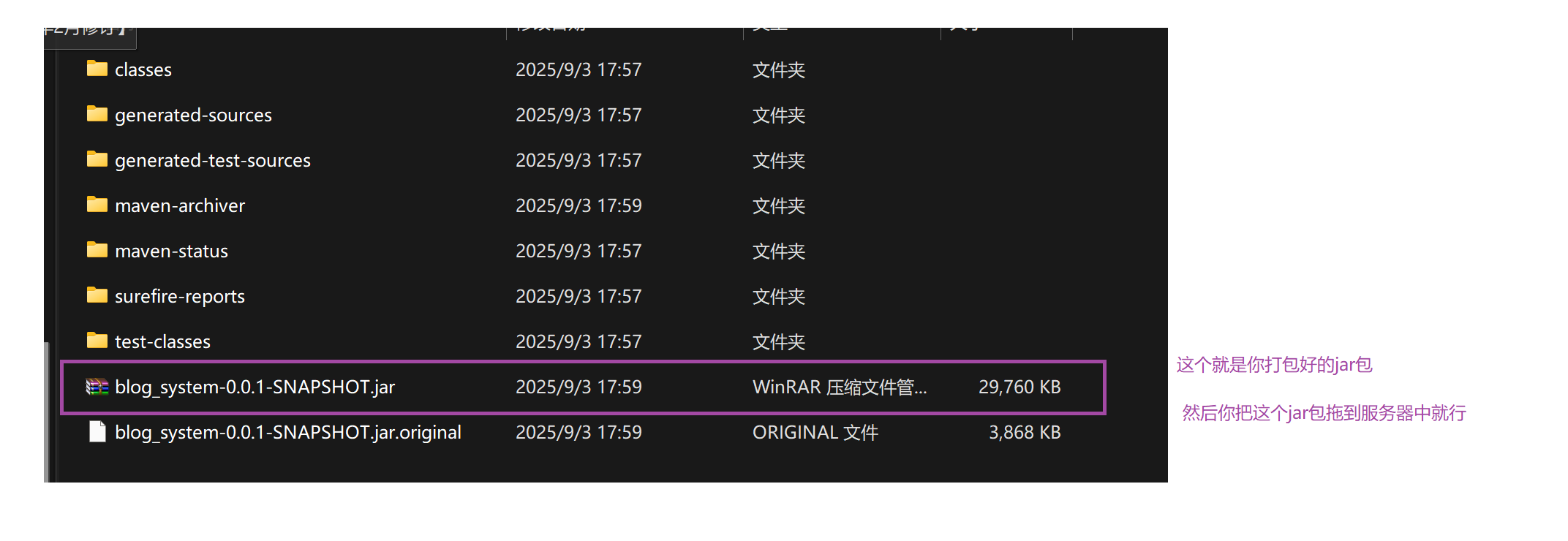The width and height of the screenshot is (1568, 541).
Task: Click the 29,760 KB size value
Action: point(1019,387)
